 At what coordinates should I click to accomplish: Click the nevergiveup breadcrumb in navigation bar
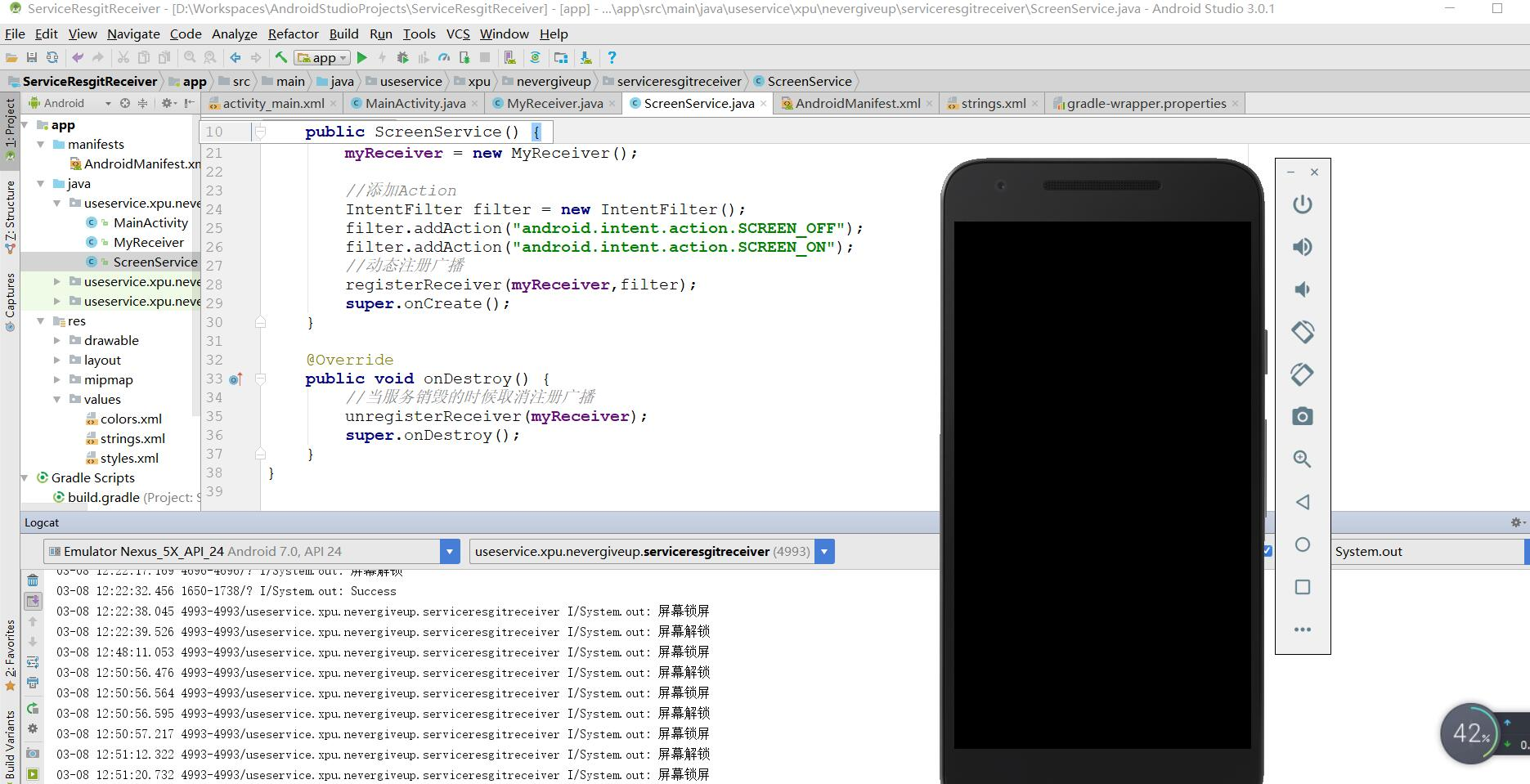tap(553, 81)
